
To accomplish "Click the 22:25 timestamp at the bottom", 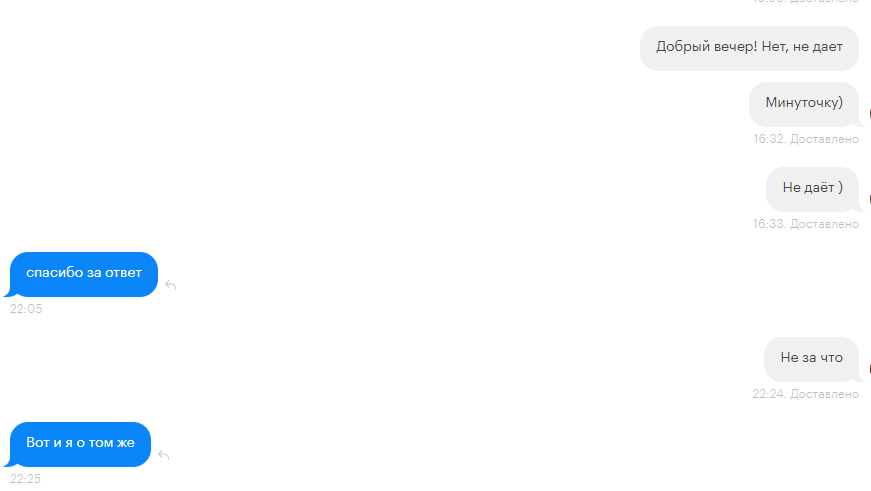I will coord(26,479).
